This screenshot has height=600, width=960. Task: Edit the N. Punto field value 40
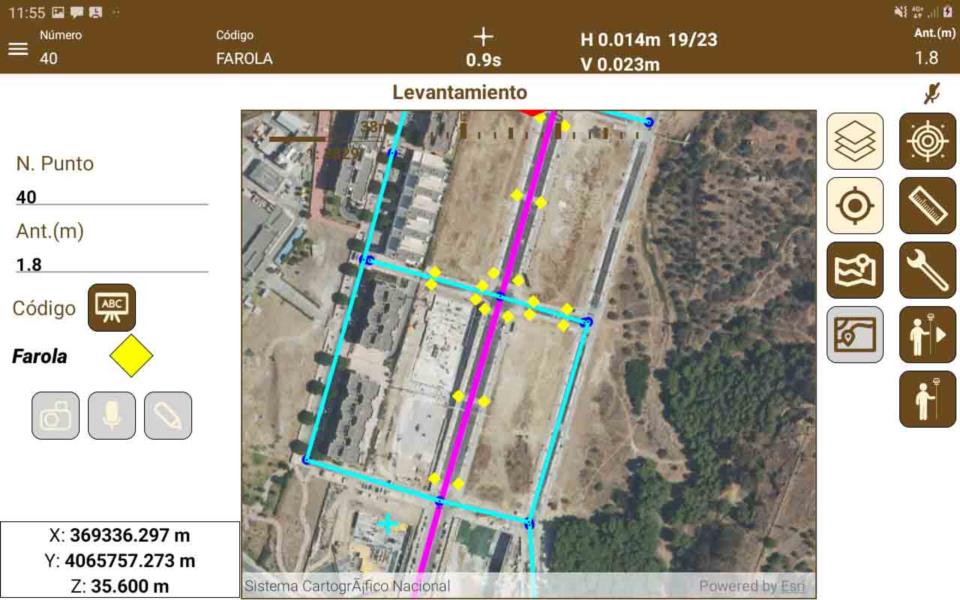110,197
